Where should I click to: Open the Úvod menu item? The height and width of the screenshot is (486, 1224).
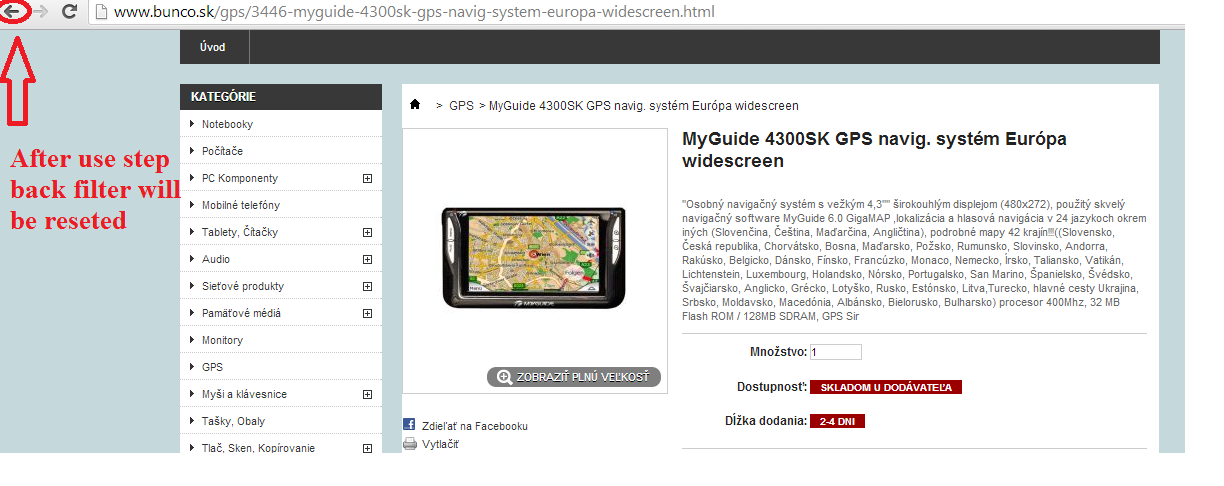pos(213,47)
